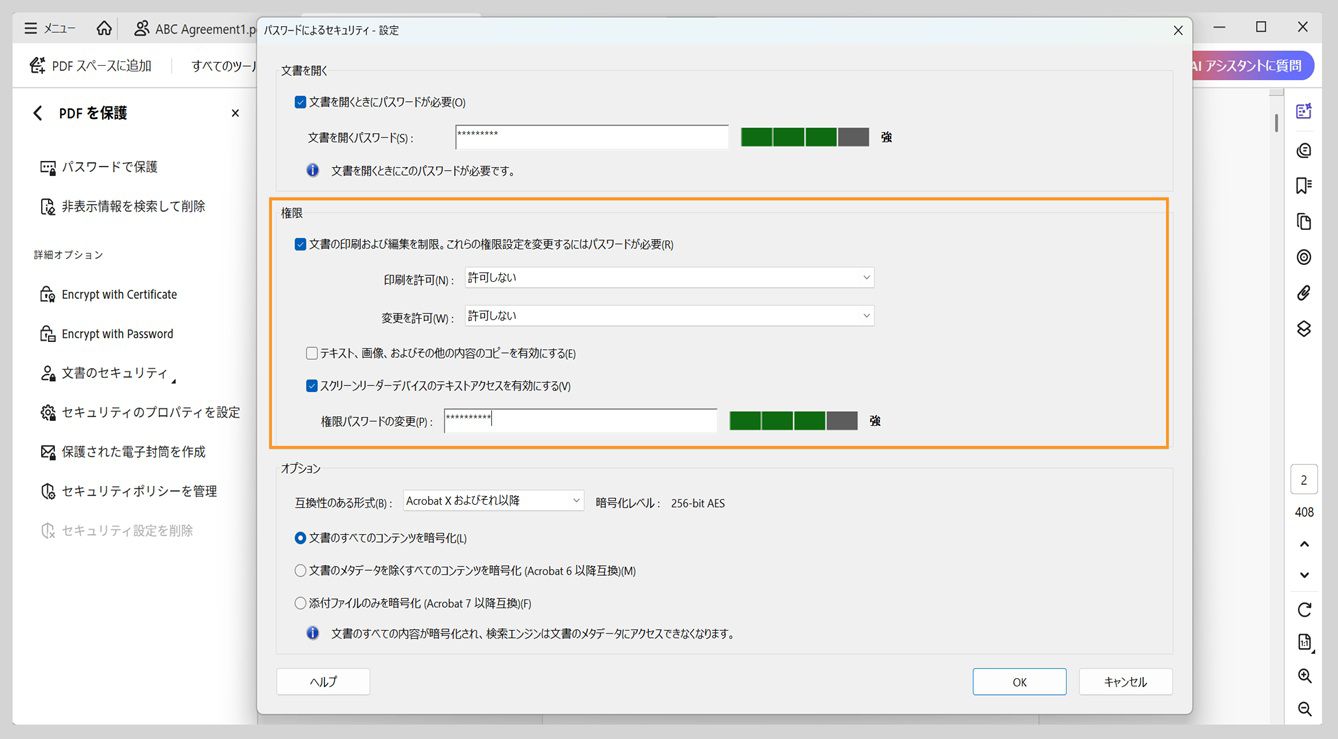Open the bookmarks panel icon

pos(1303,185)
